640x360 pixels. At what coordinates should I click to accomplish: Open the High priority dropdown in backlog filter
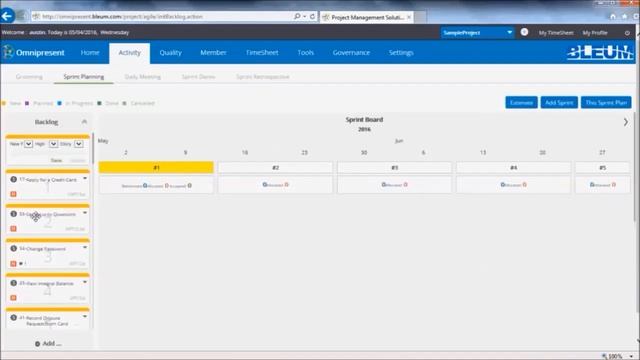[53, 144]
